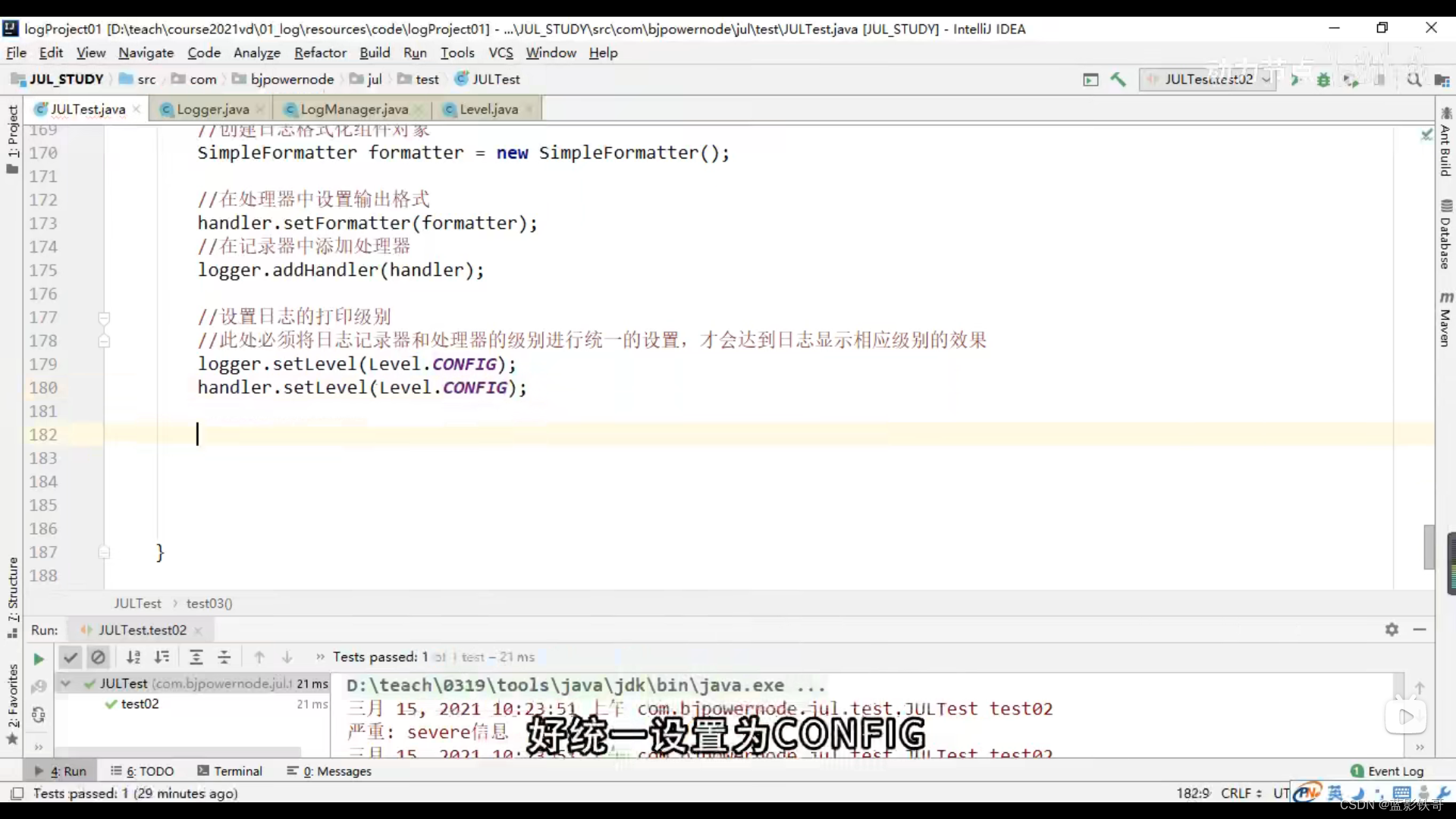Screen dimensions: 1456x819
Task: Toggle show ignored tests button
Action: click(98, 657)
